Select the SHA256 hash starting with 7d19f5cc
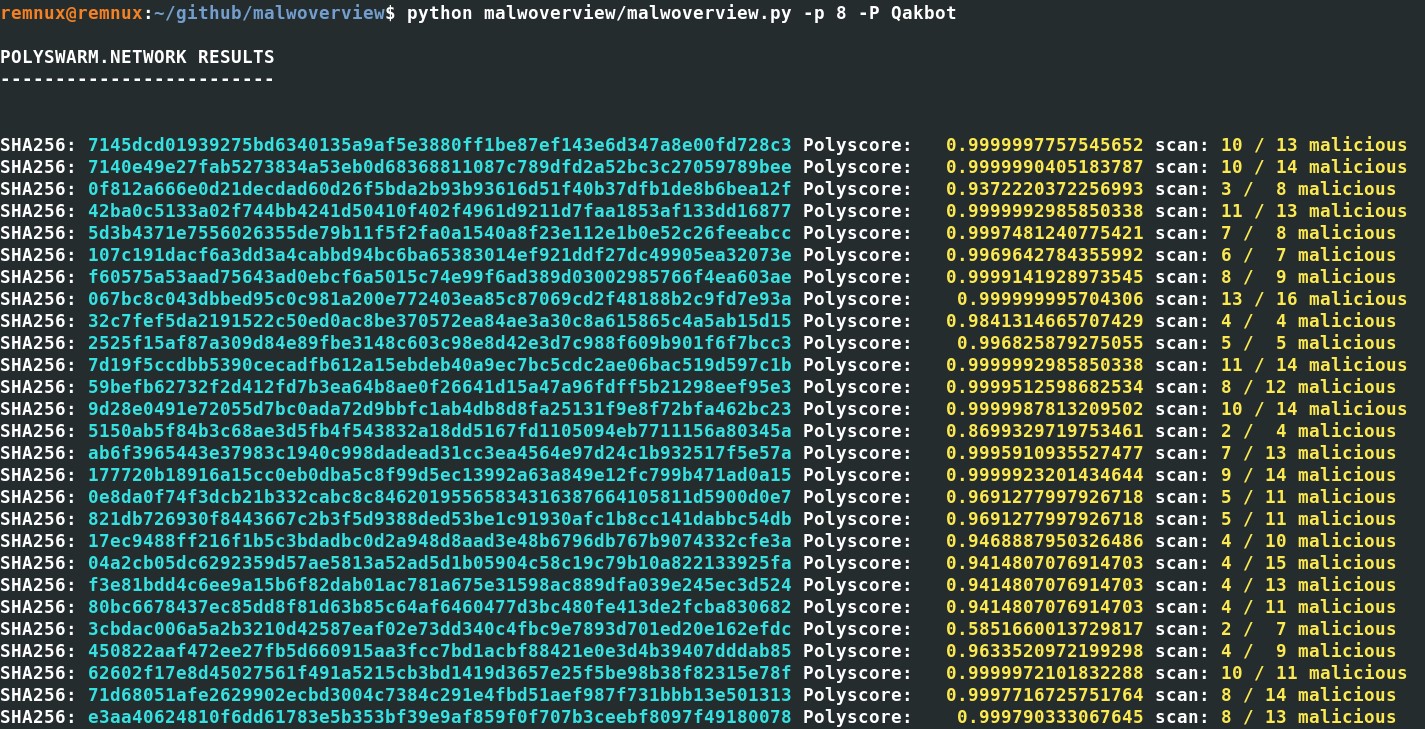Screen dimensions: 1425x729 coord(439,365)
